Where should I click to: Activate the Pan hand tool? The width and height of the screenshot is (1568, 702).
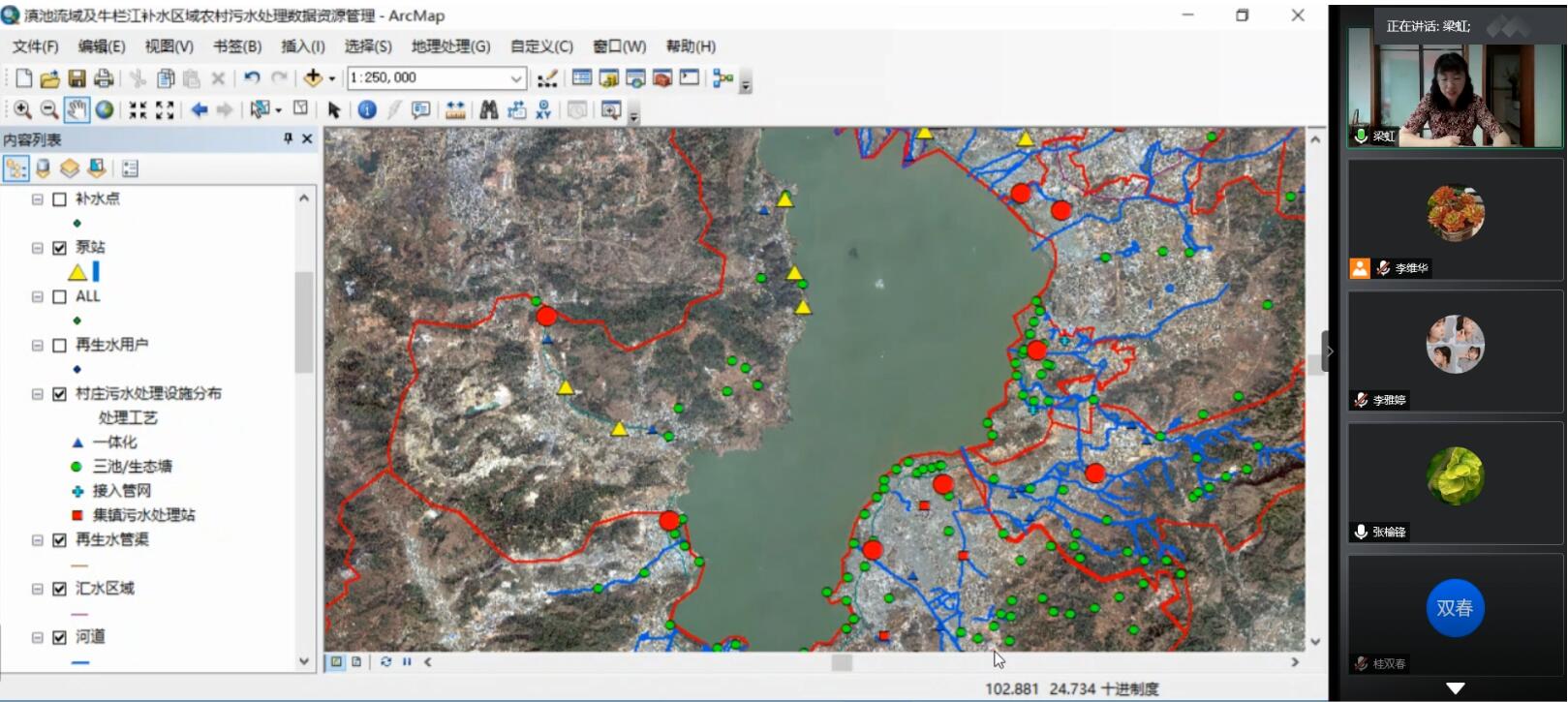[77, 110]
